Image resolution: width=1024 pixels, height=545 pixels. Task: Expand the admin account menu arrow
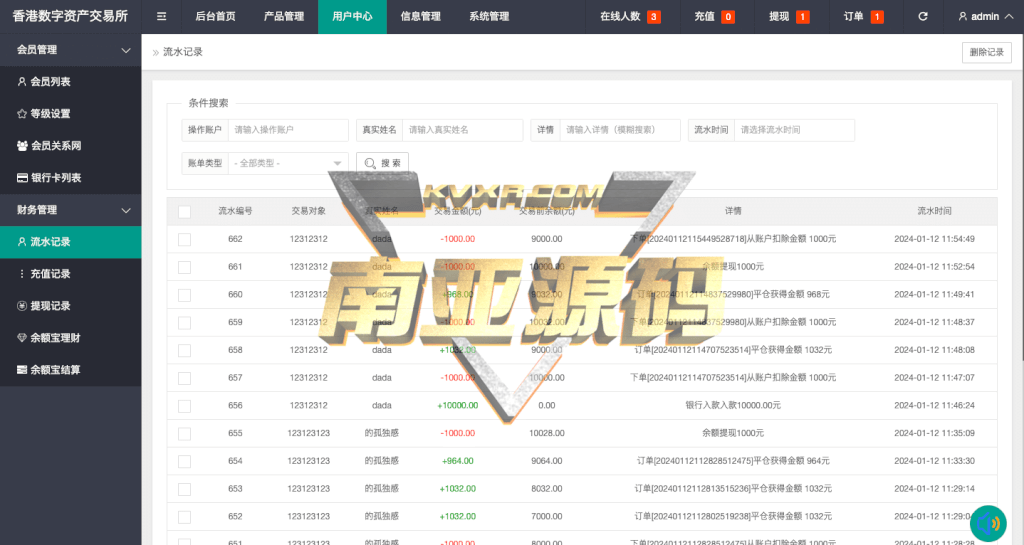pos(1009,16)
